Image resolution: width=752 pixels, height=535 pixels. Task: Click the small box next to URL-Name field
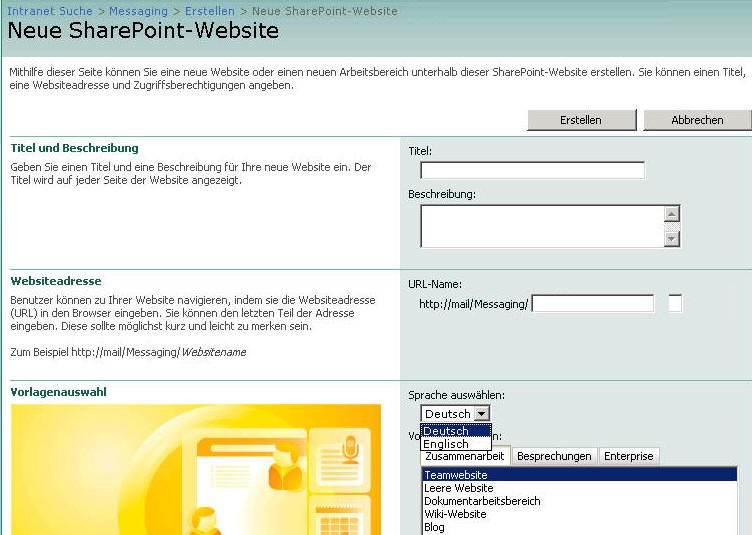[x=675, y=303]
